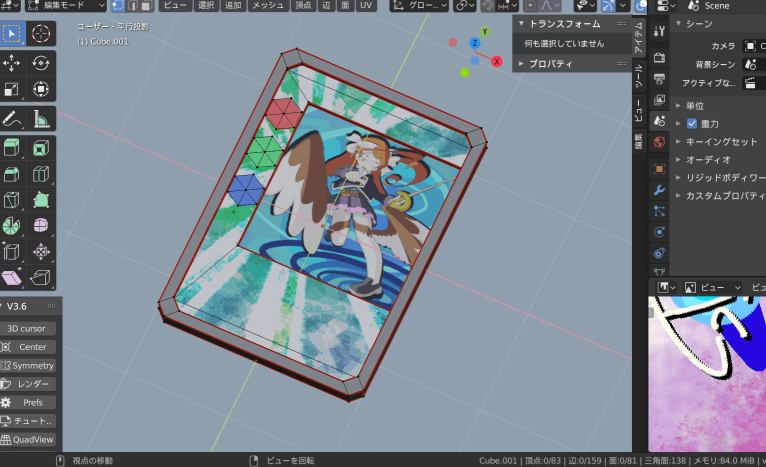Screen dimensions: 766x467
Task: Select the 3D Cursor tool
Action: point(41,34)
